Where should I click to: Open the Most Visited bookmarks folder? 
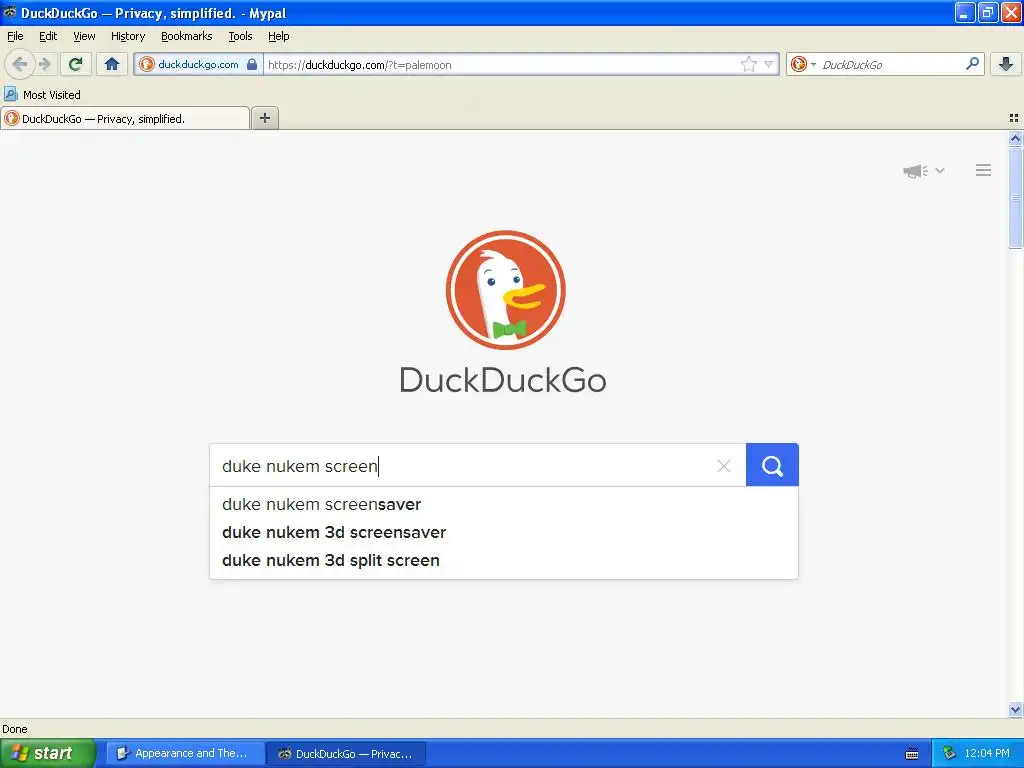coord(42,95)
